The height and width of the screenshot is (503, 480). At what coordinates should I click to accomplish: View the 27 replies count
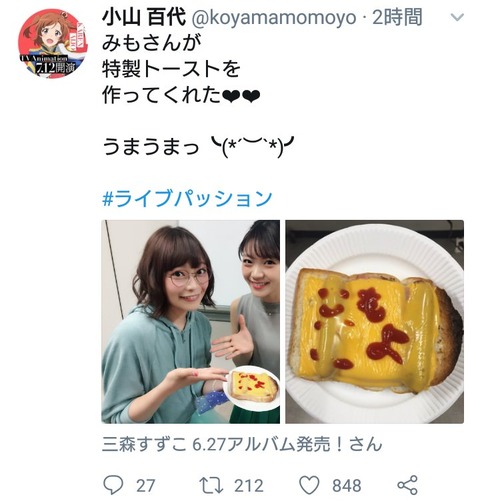pyautogui.click(x=146, y=486)
